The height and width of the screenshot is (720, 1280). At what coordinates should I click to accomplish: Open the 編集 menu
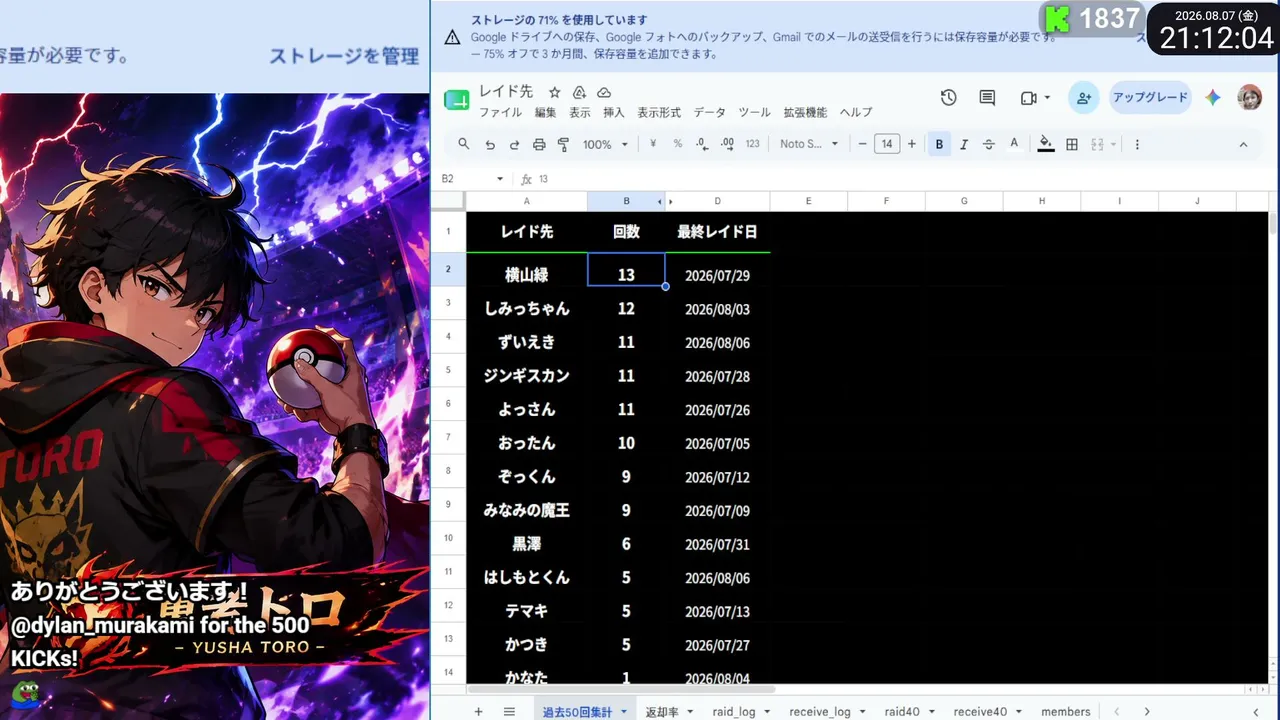(545, 112)
